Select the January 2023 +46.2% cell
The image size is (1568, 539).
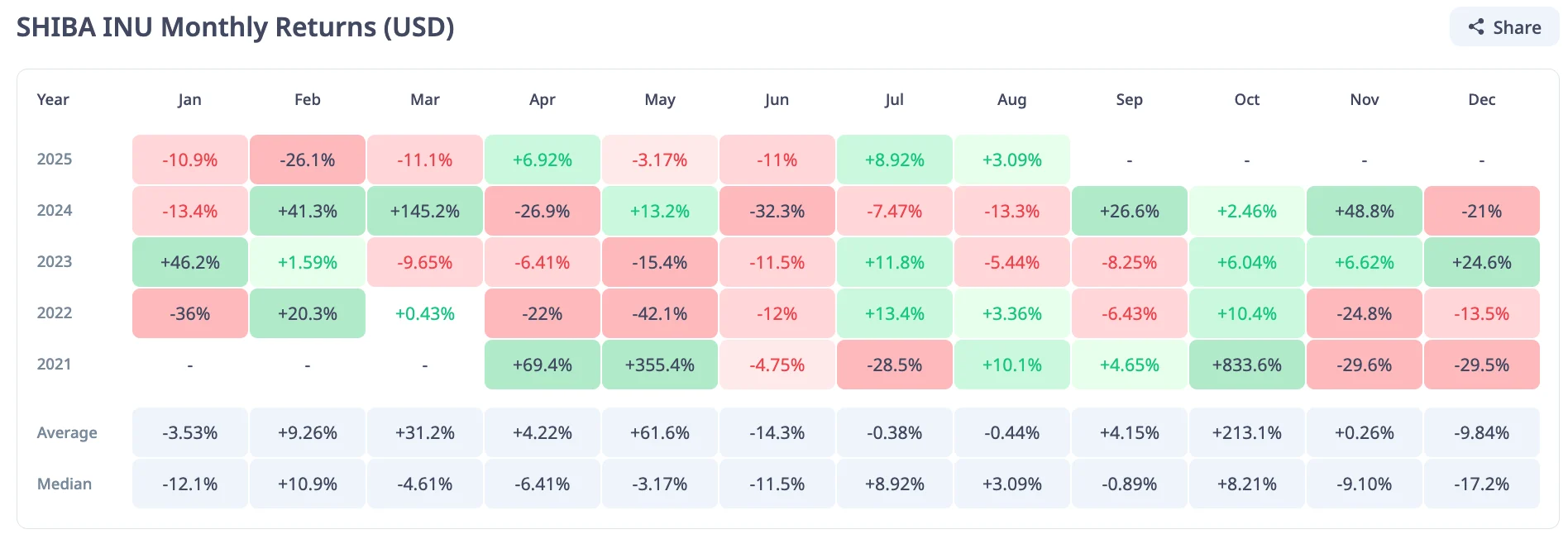[190, 262]
